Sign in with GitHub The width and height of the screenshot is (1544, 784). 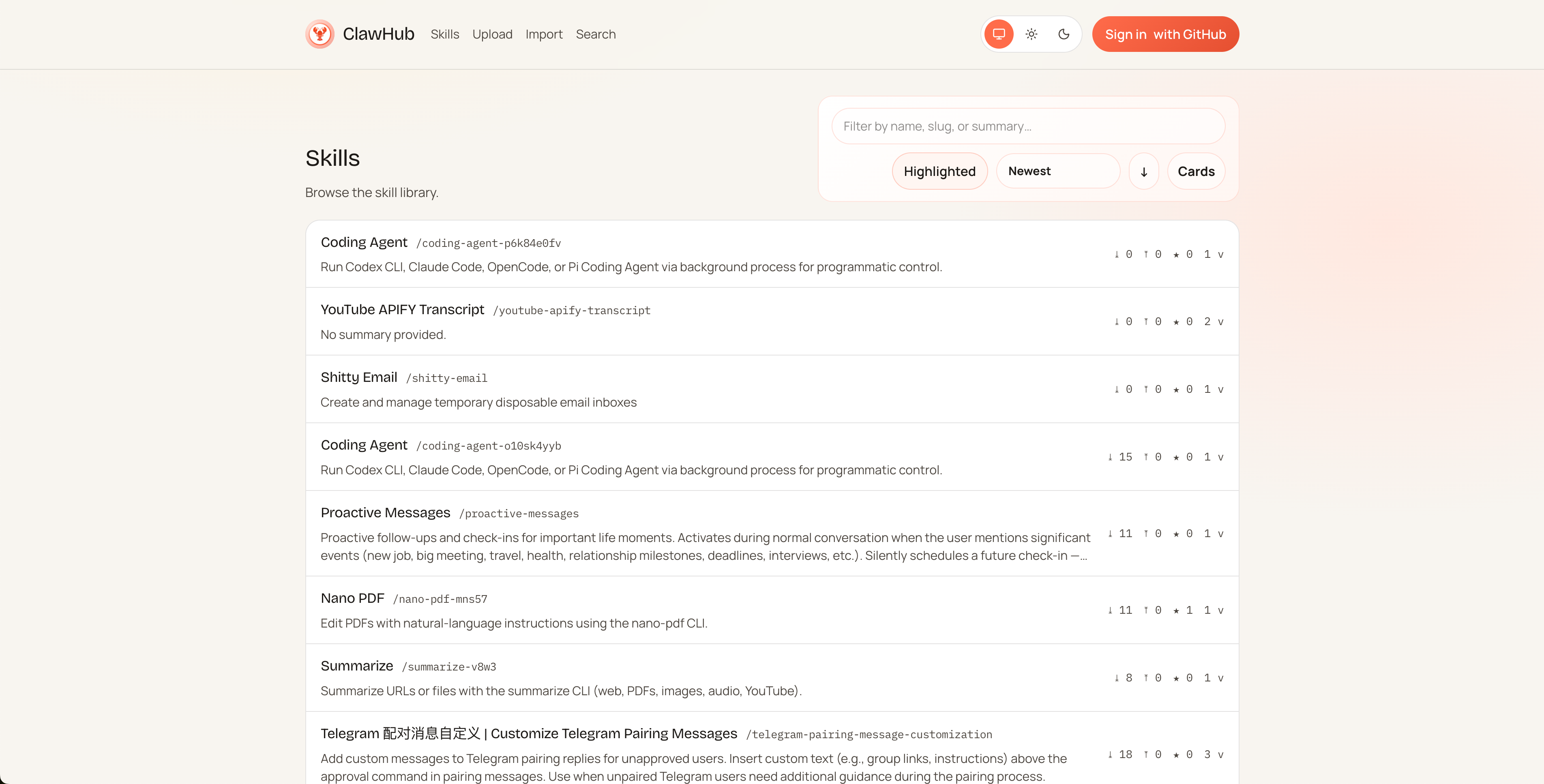1164,34
